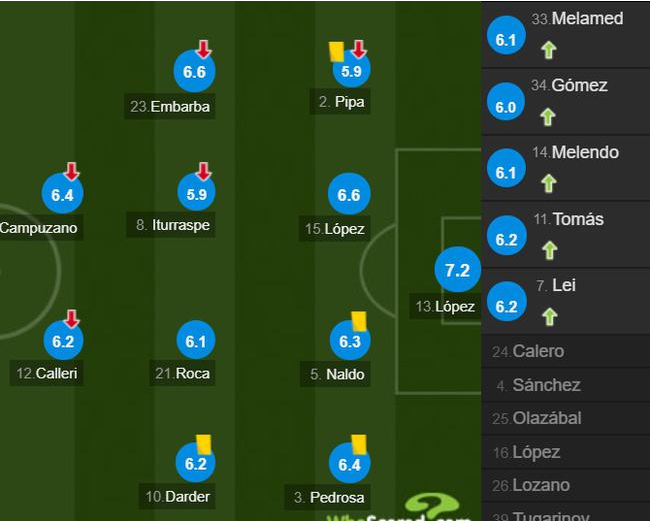Open Roca's 6.1 rating bubble
Viewport: 650px width, 521px height.
[196, 340]
